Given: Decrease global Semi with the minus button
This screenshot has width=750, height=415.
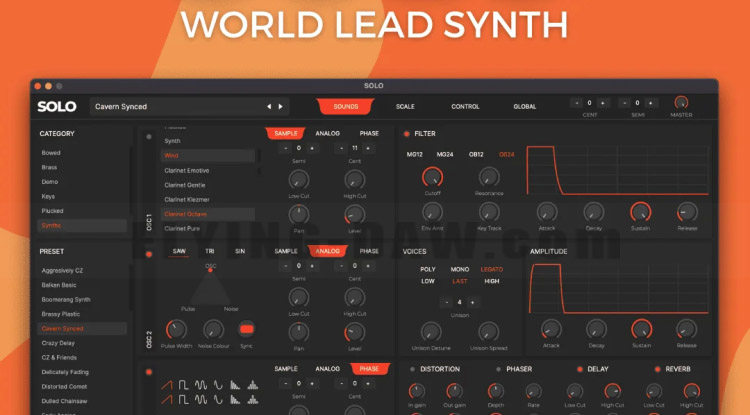Looking at the screenshot, I should (x=624, y=103).
